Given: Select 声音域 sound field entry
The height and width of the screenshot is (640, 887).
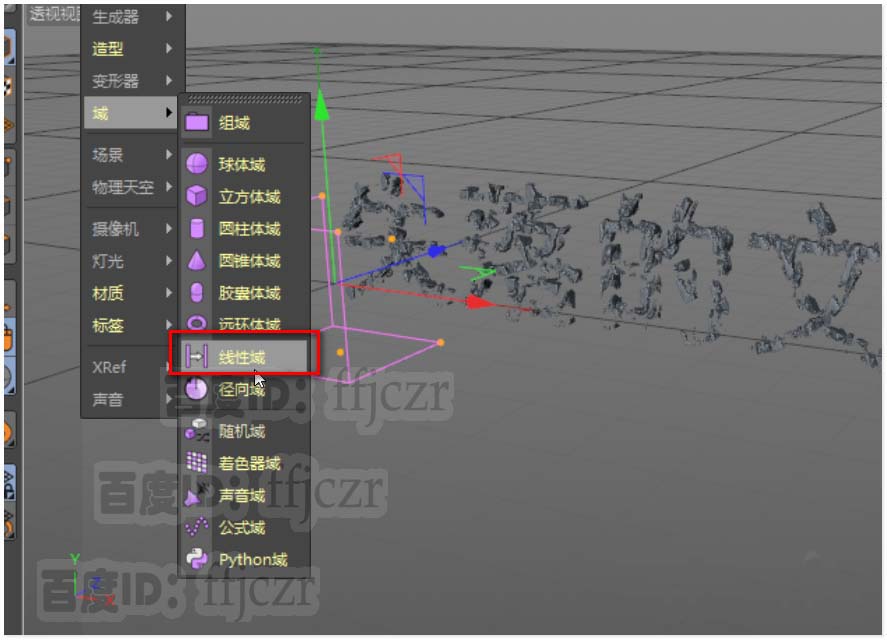Looking at the screenshot, I should [244, 496].
